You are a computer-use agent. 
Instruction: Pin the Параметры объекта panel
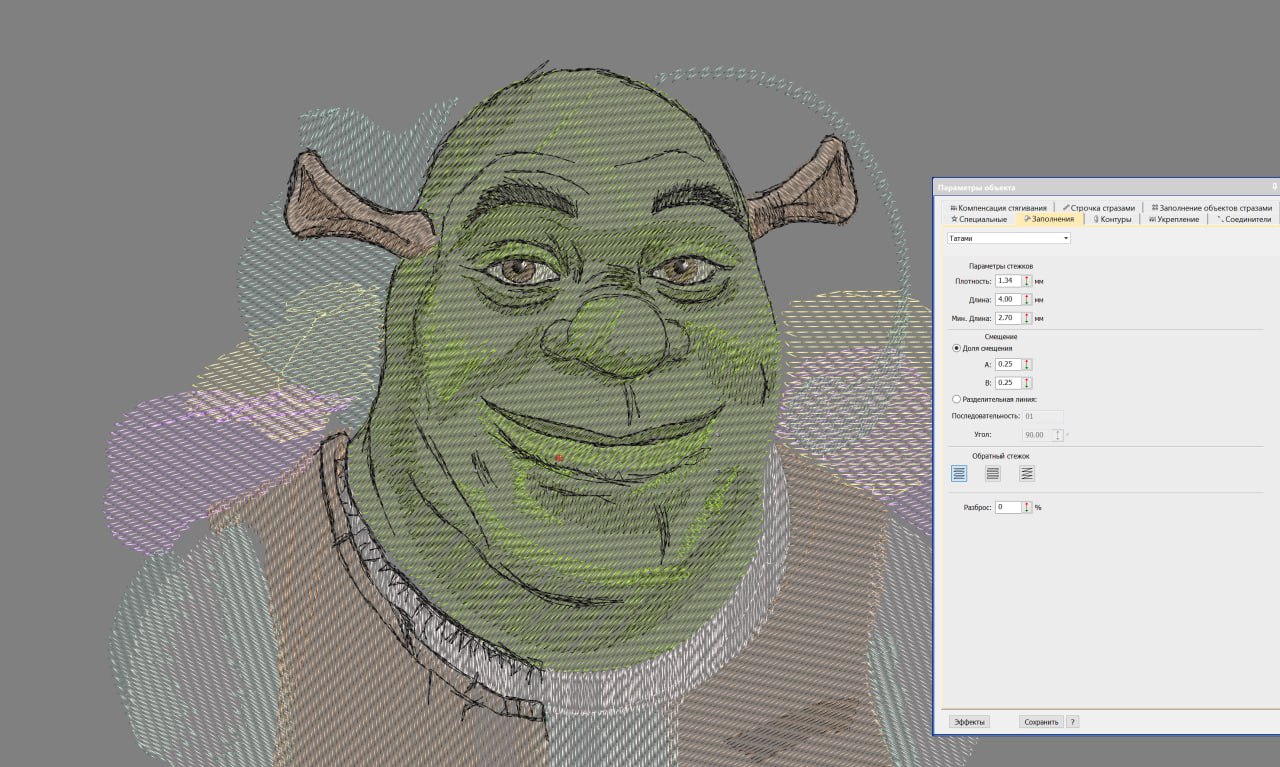[x=1274, y=187]
